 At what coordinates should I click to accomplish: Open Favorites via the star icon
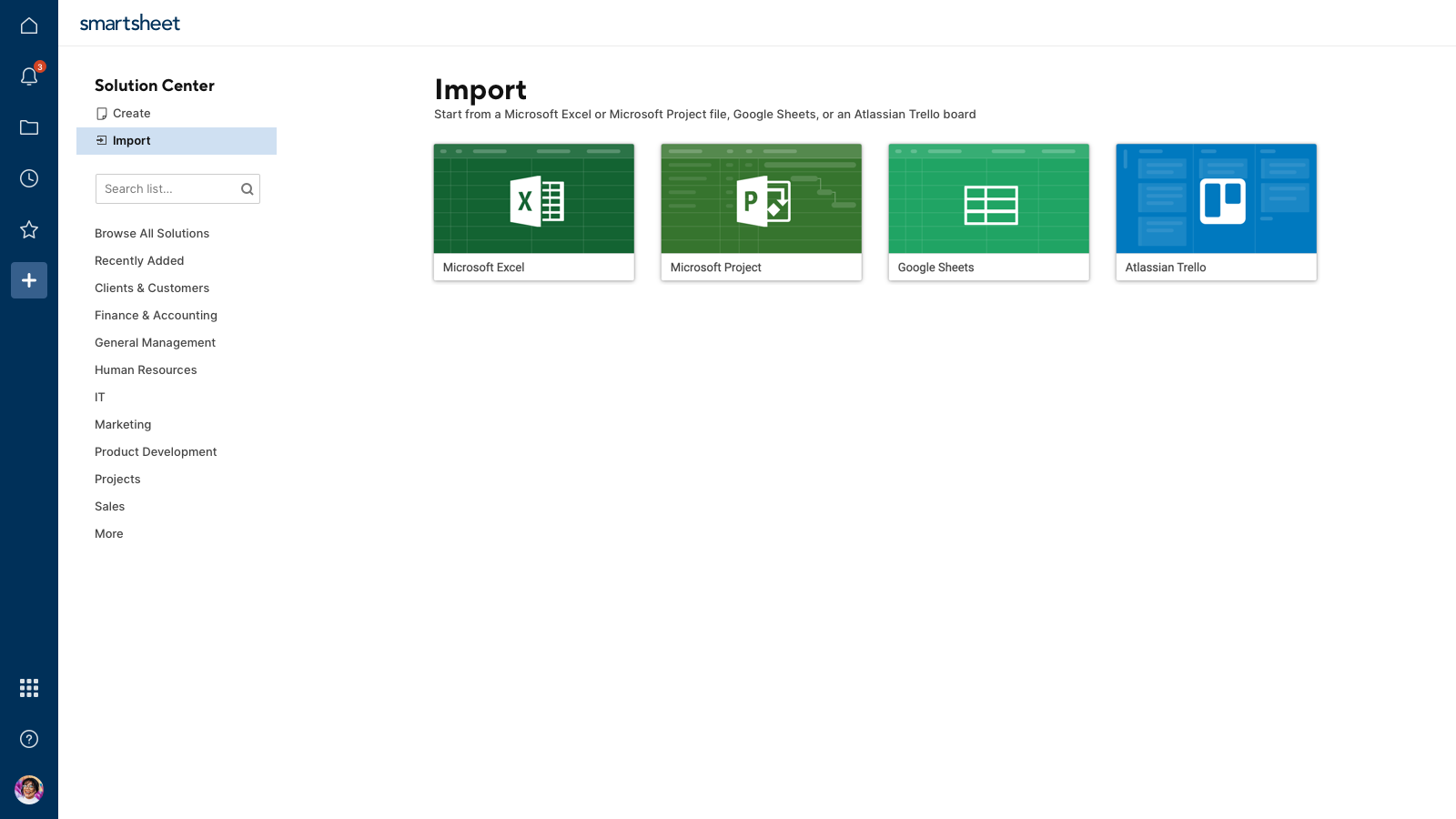pyautogui.click(x=28, y=229)
